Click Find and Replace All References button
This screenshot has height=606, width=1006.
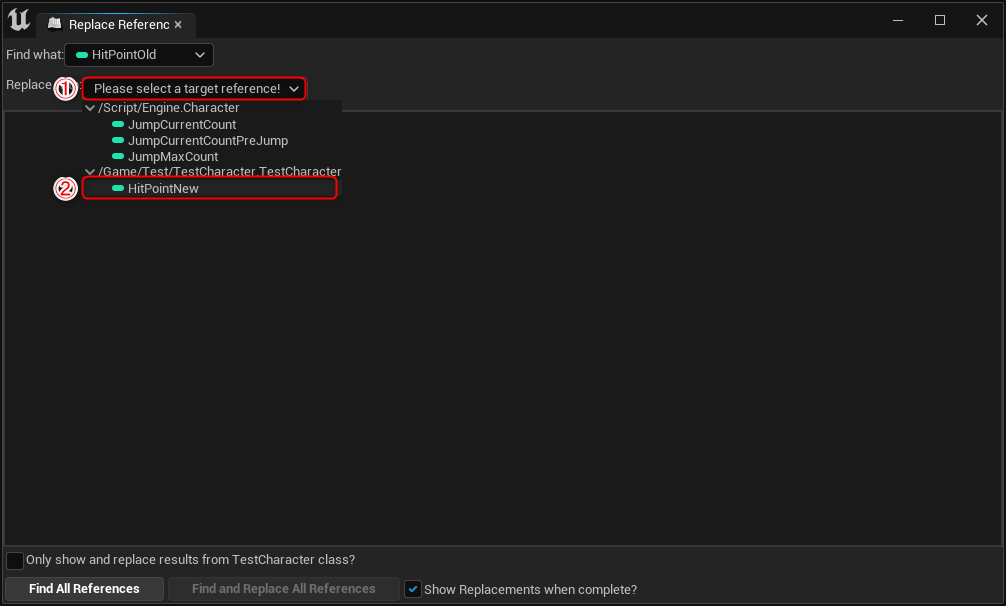point(284,589)
